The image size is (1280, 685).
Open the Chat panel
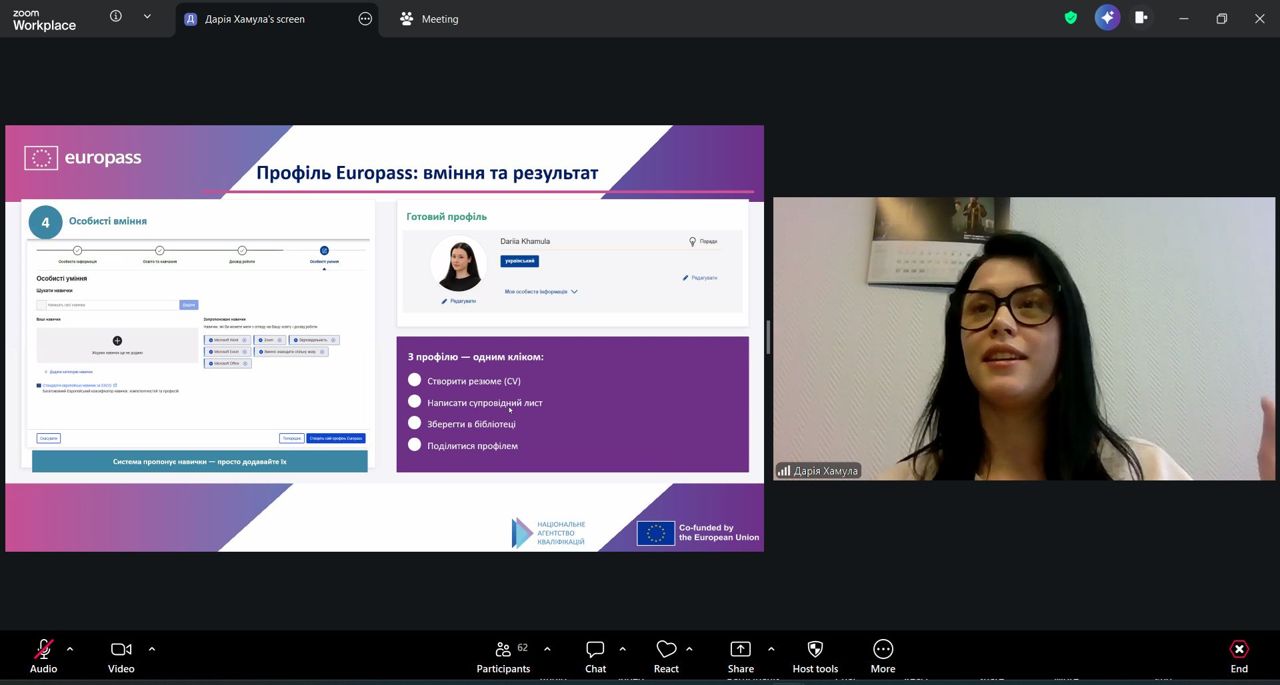click(x=595, y=650)
